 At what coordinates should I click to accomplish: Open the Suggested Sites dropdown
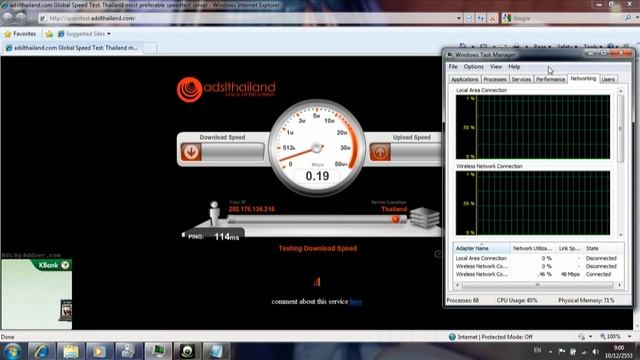click(x=84, y=34)
